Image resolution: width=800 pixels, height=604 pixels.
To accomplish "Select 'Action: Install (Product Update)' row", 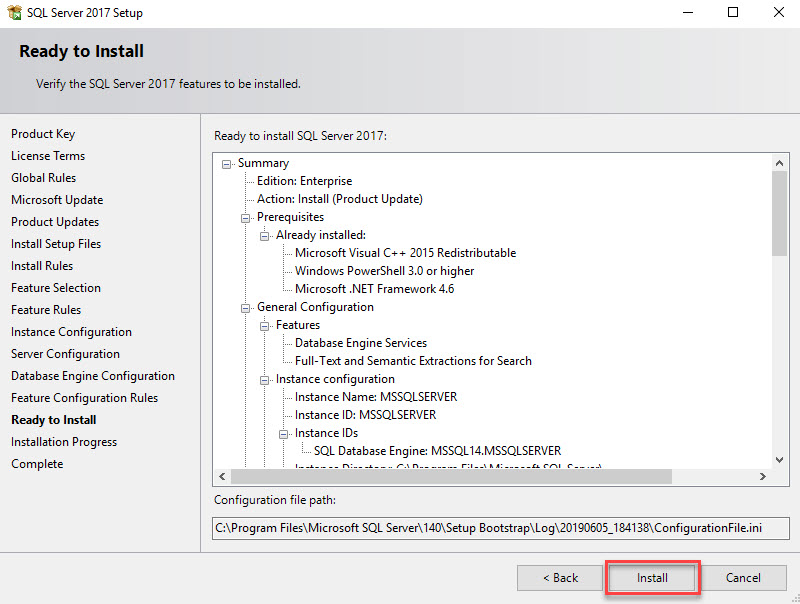I will click(340, 199).
